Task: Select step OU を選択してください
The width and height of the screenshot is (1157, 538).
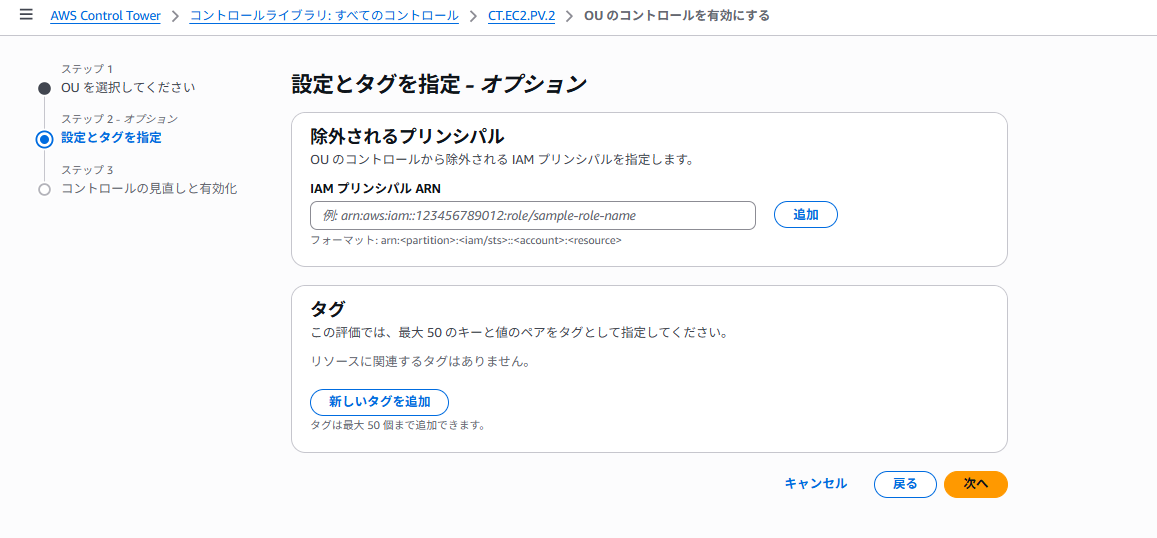Action: tap(128, 88)
